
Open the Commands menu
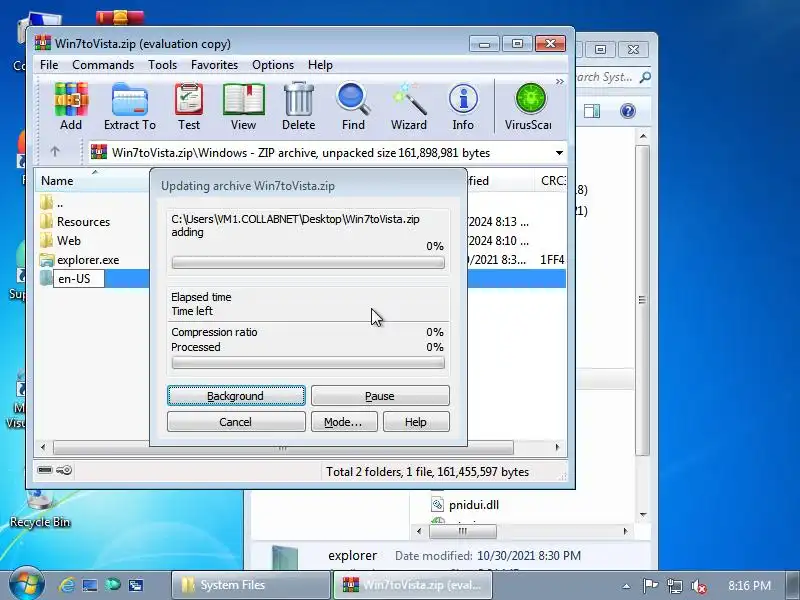[x=103, y=65]
